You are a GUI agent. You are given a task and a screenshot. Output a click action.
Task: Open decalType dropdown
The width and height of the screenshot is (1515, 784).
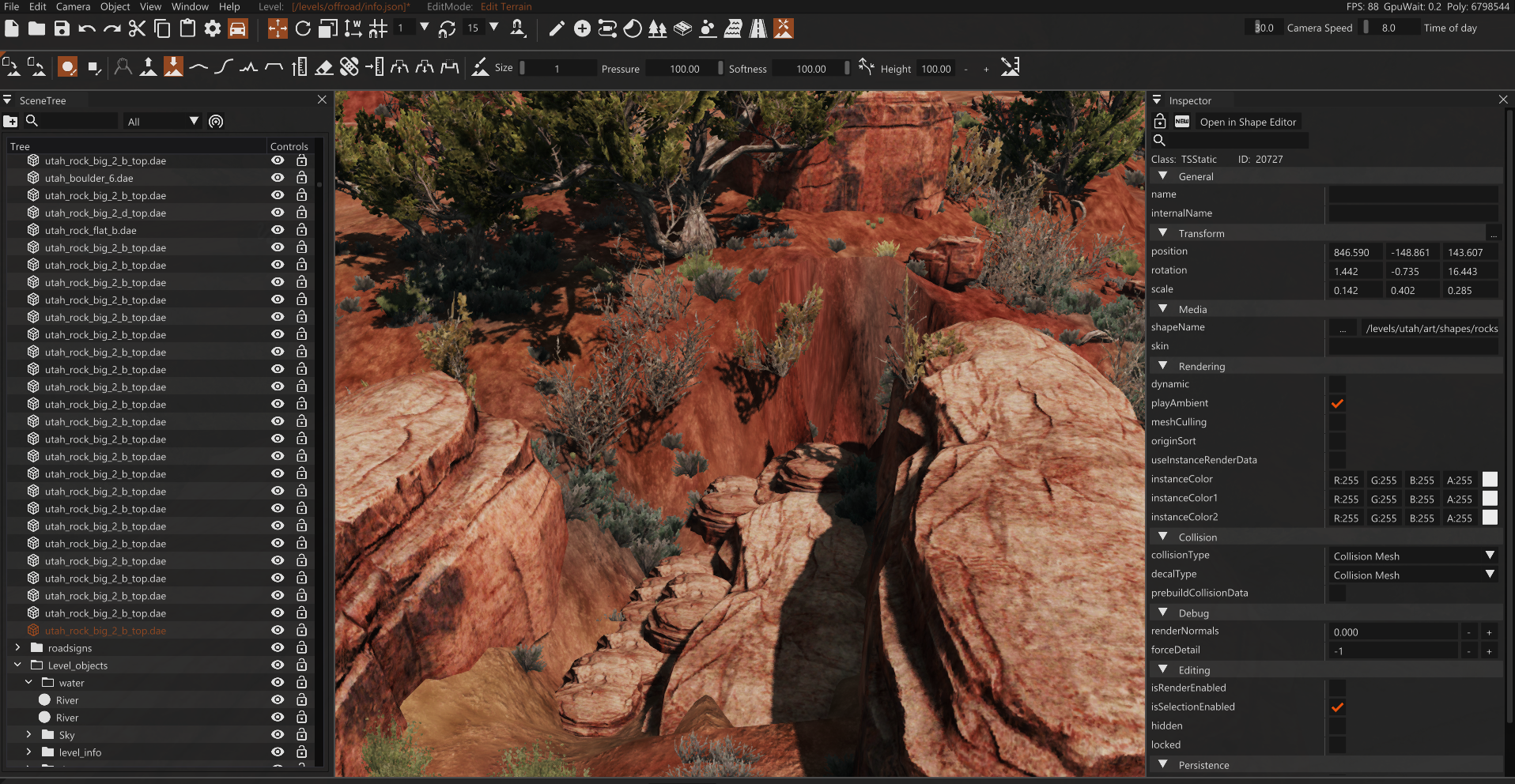[1414, 575]
